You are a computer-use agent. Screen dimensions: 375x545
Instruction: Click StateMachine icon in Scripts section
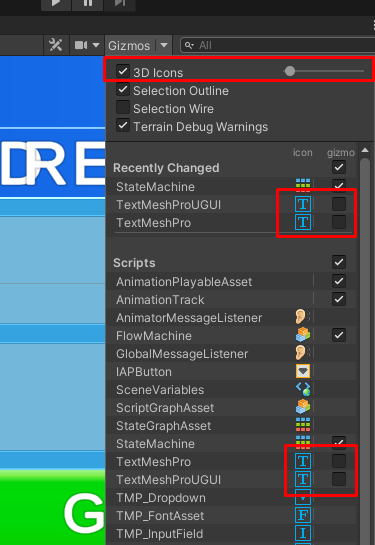(x=303, y=442)
